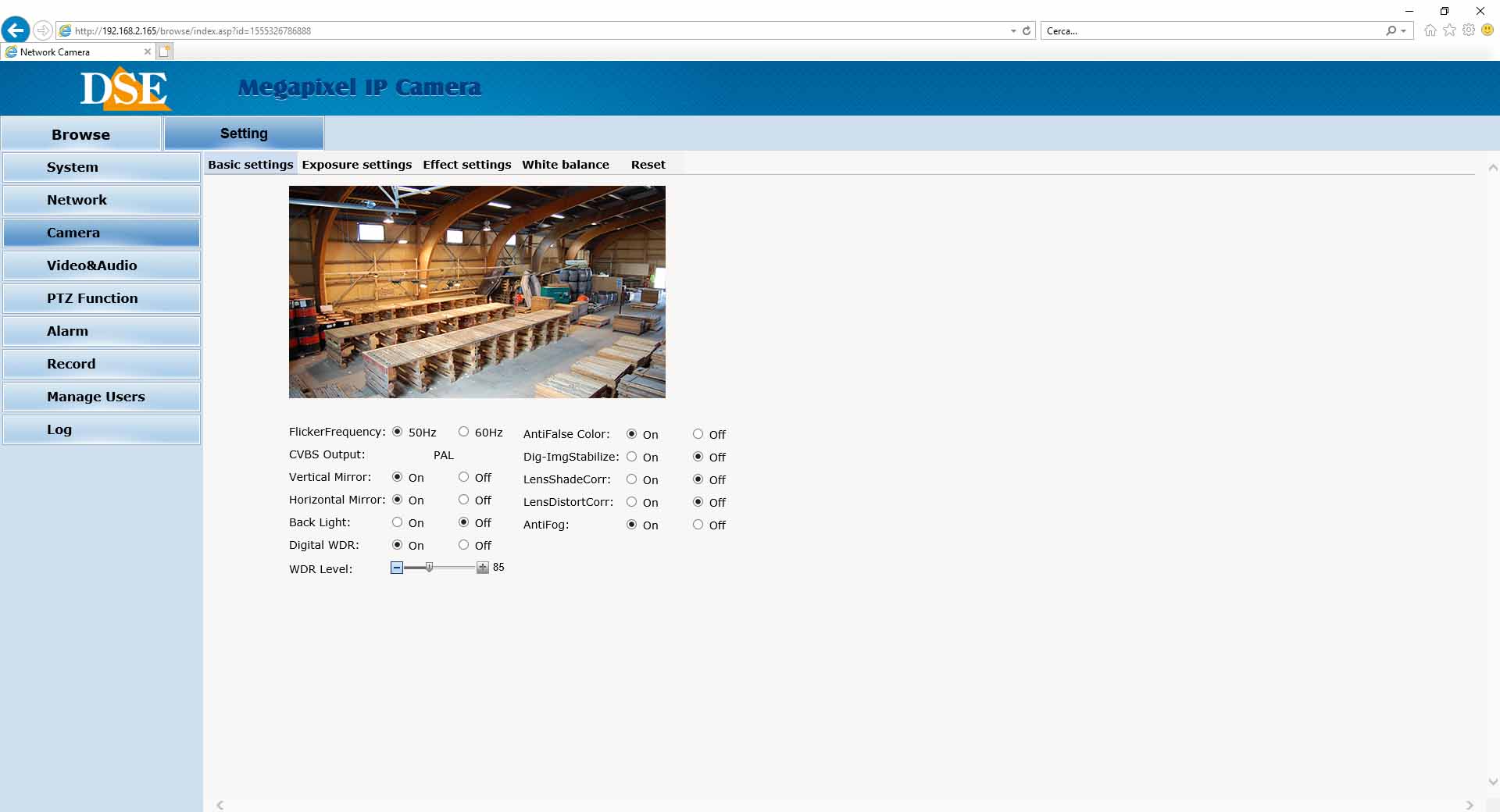The image size is (1500, 812).
Task: Switch to Exposure settings tab
Action: [356, 165]
